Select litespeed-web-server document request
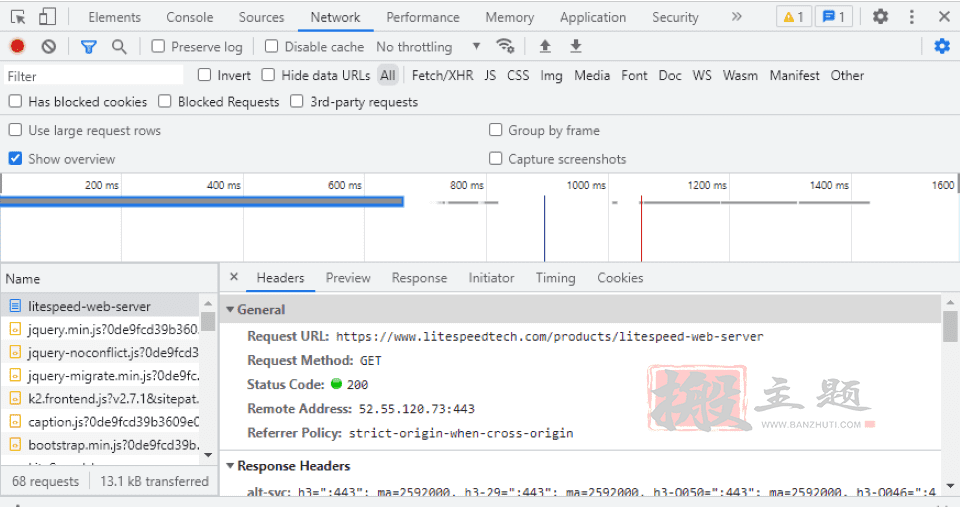The width and height of the screenshot is (960, 507). coord(100,306)
